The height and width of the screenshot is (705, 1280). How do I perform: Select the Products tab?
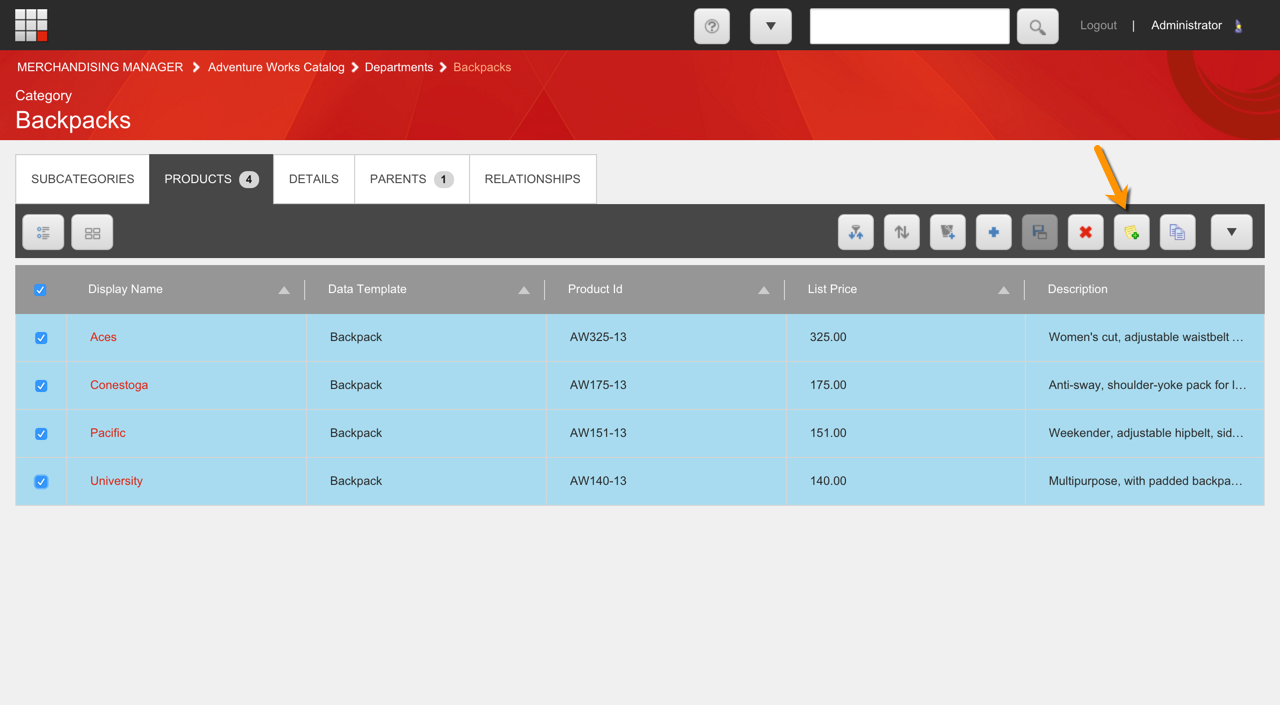point(211,179)
